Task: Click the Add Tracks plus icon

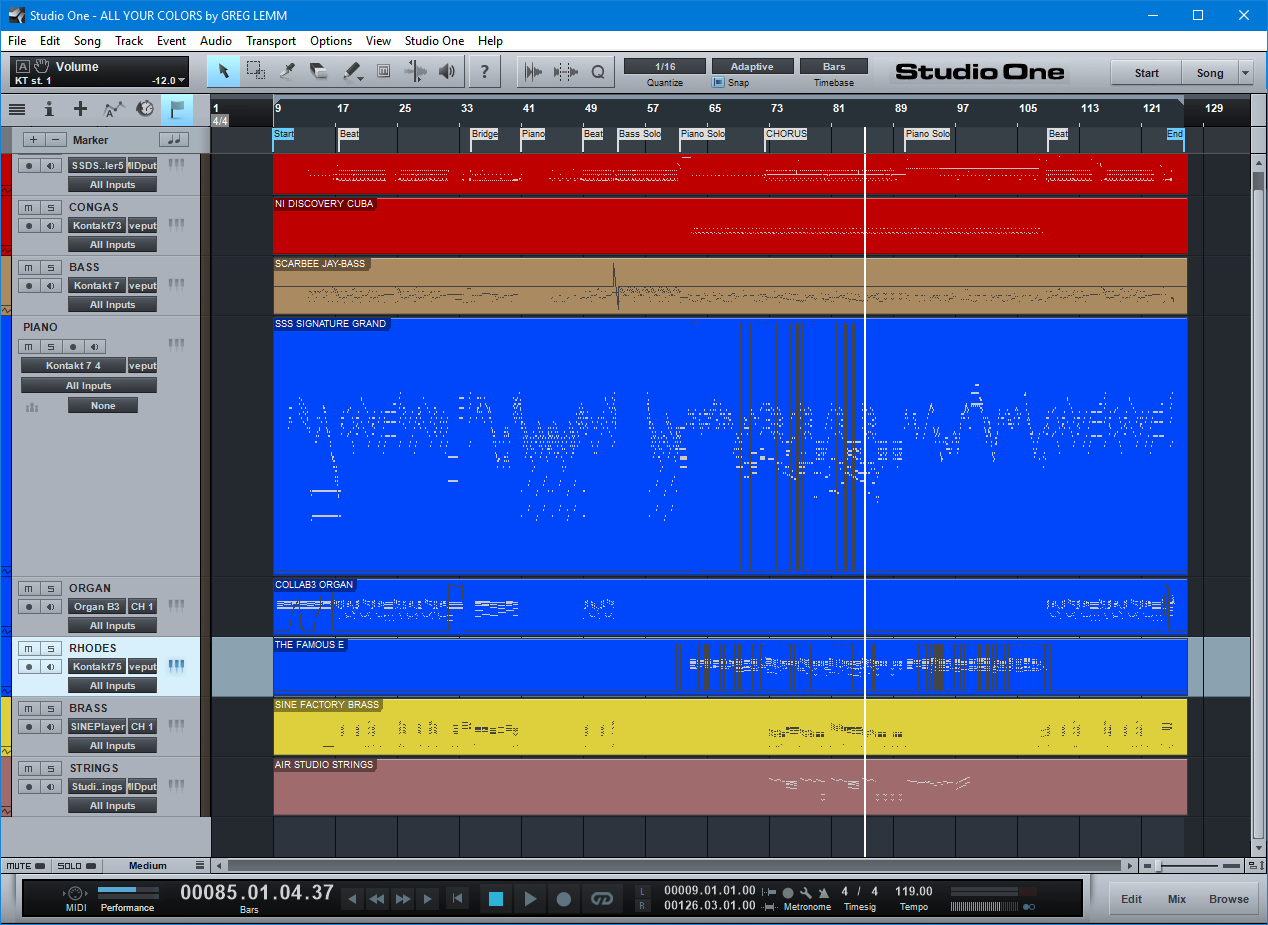Action: point(81,109)
